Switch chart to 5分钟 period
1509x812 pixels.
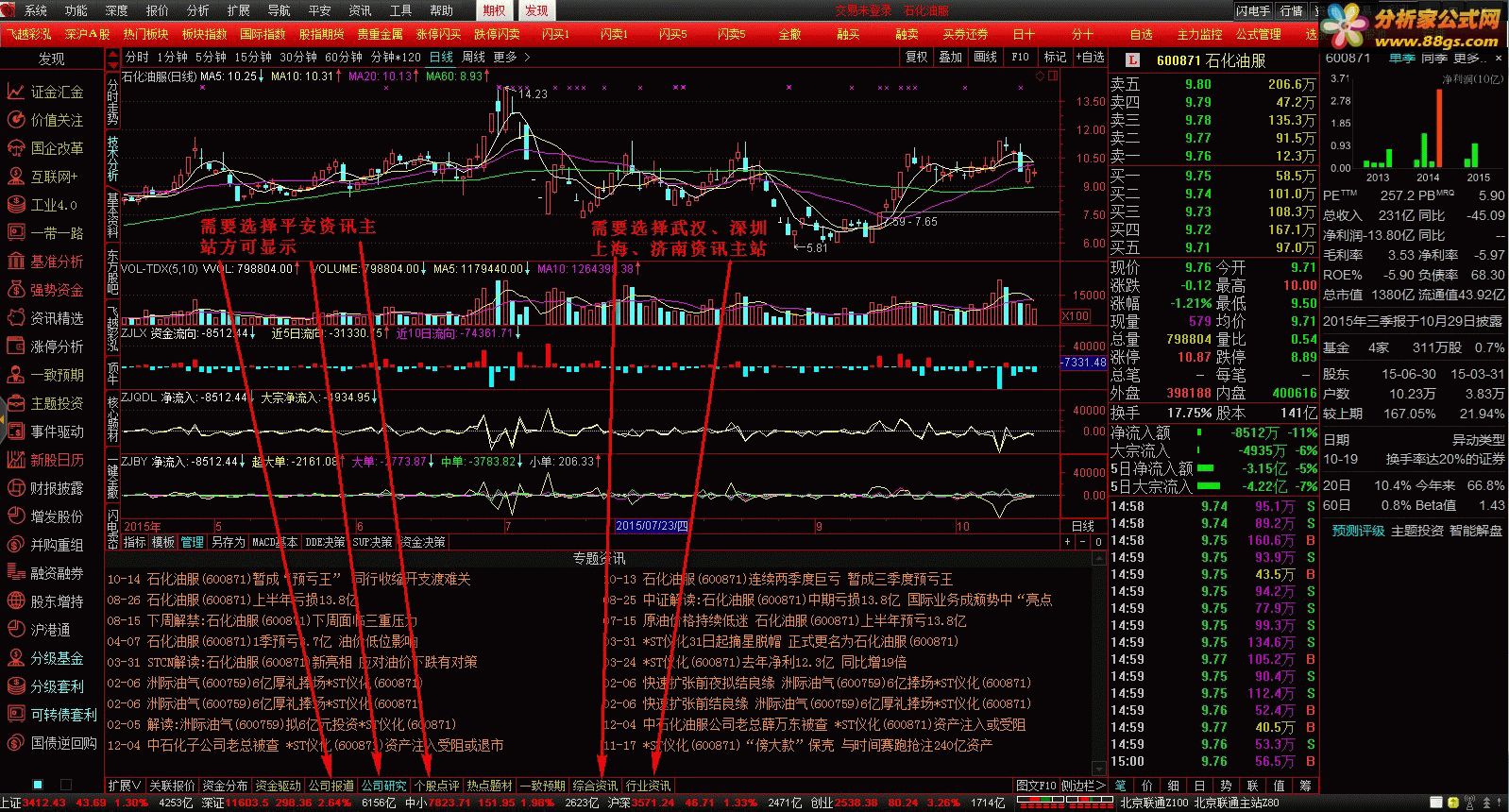(211, 58)
